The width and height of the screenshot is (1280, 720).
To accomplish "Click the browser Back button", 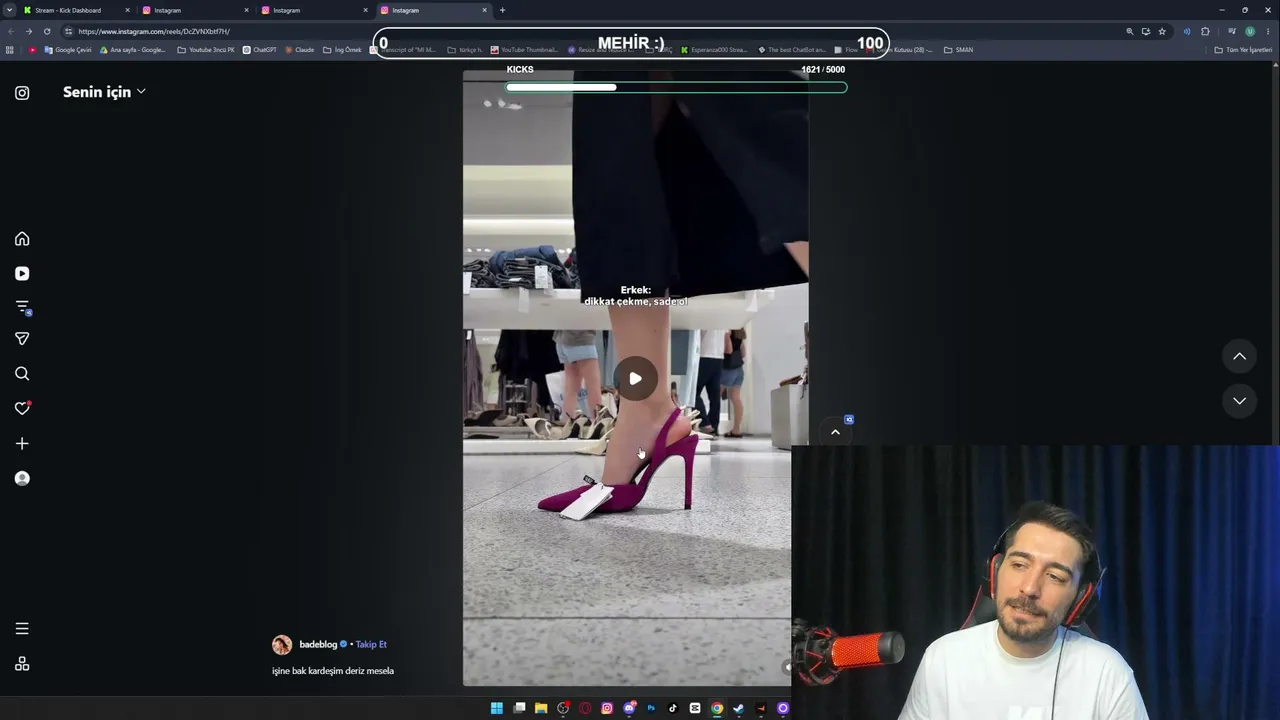I will pyautogui.click(x=10, y=31).
